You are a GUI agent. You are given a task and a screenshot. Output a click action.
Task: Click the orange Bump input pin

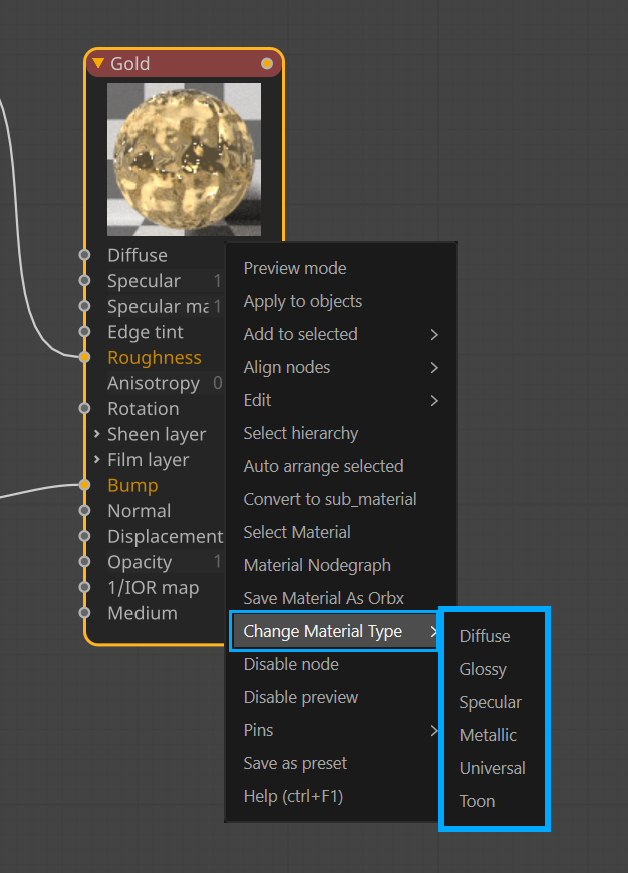[85, 486]
